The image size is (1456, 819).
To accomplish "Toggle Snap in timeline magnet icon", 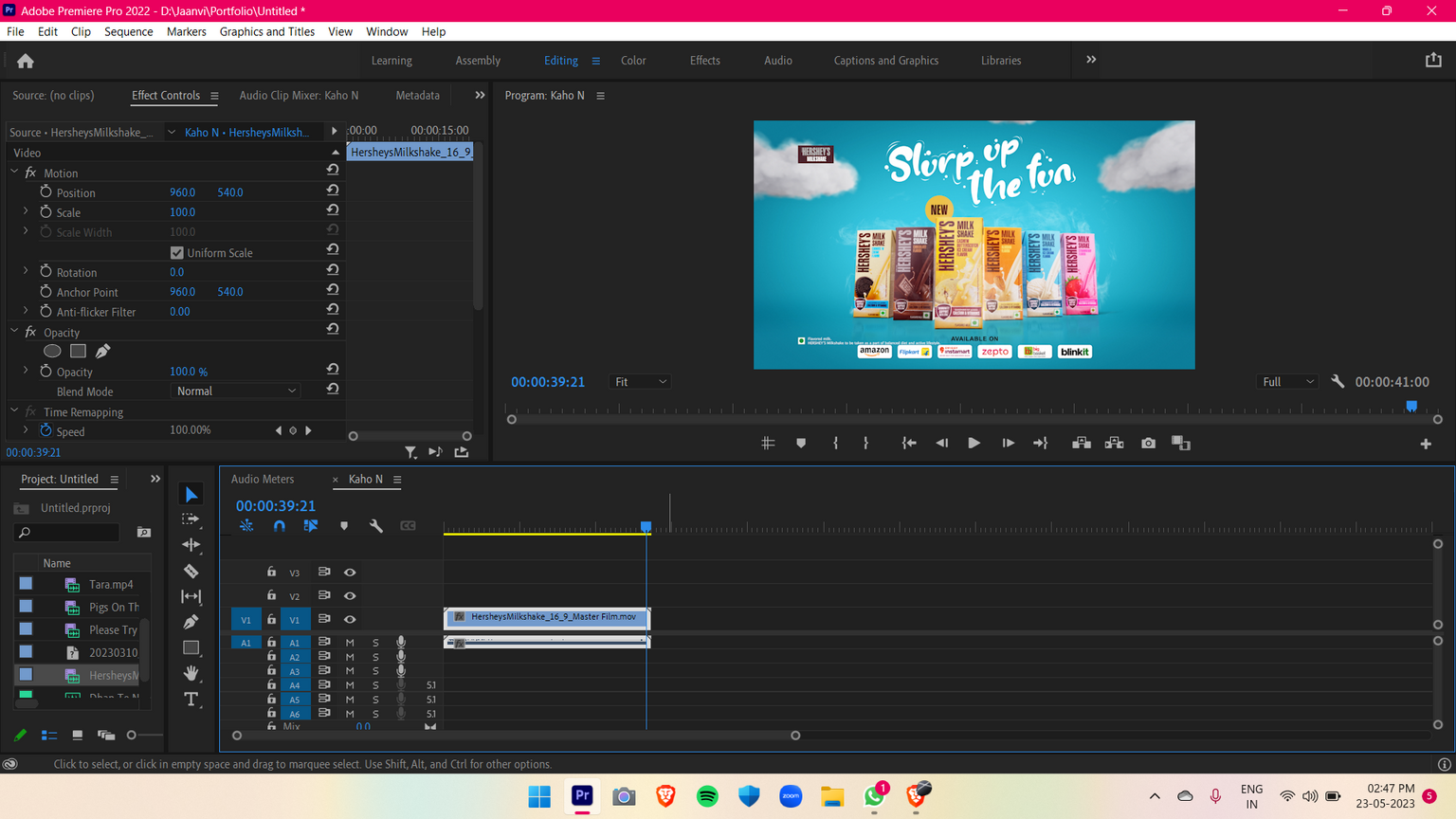I will point(279,525).
